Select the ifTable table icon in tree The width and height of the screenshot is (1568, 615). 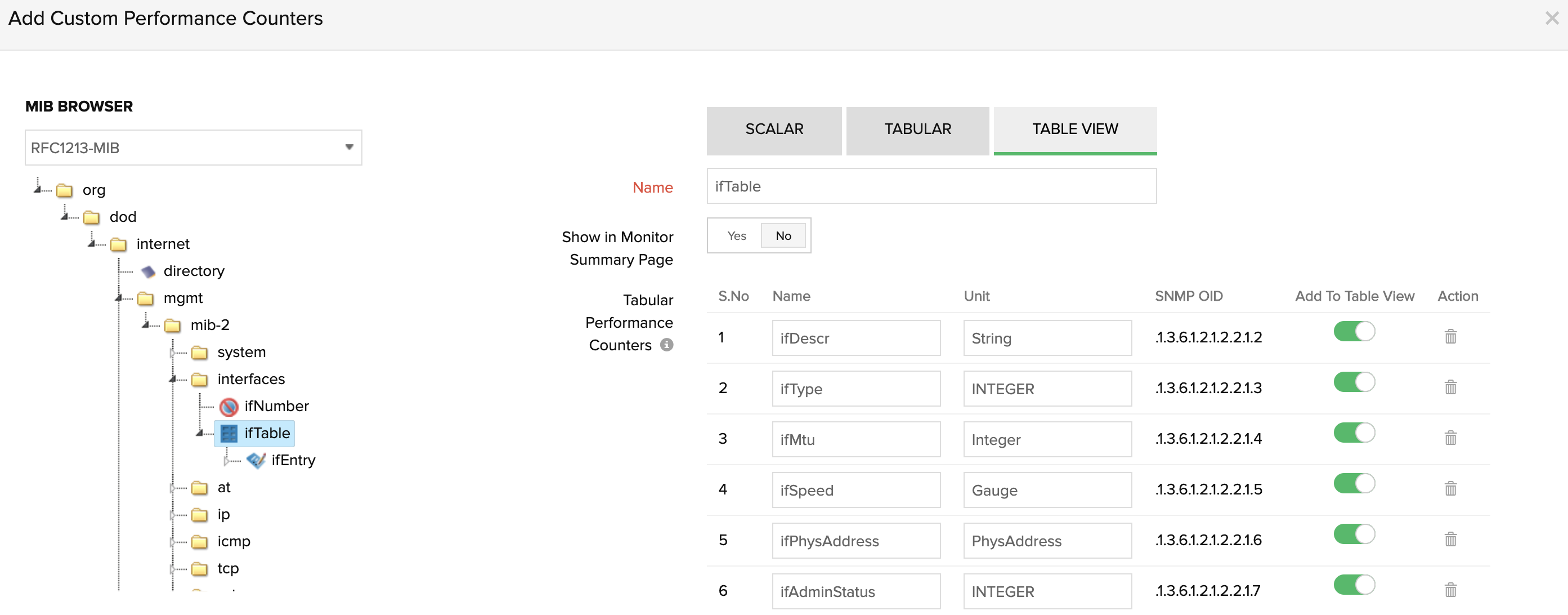tap(229, 433)
